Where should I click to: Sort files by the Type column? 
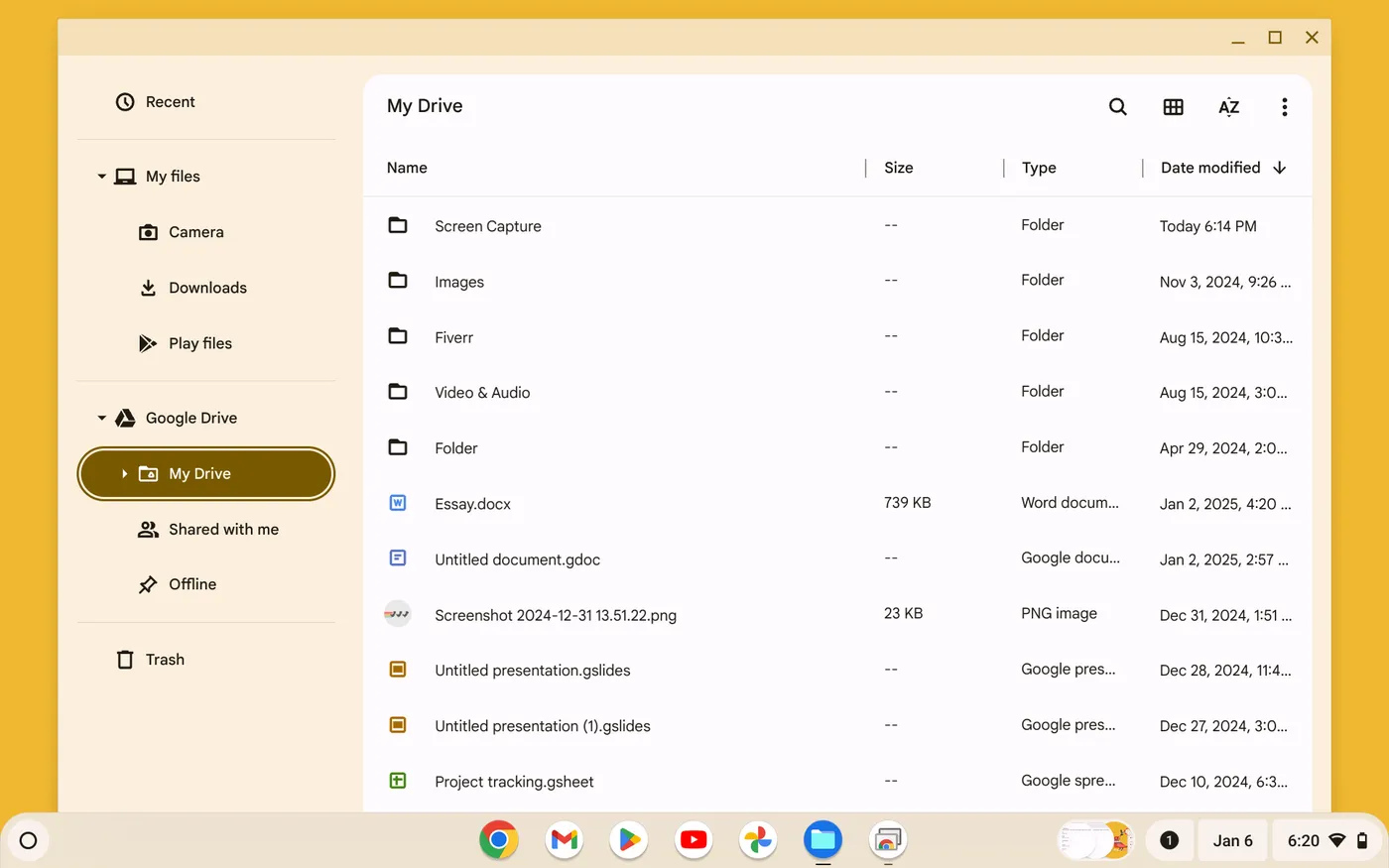1039,168
